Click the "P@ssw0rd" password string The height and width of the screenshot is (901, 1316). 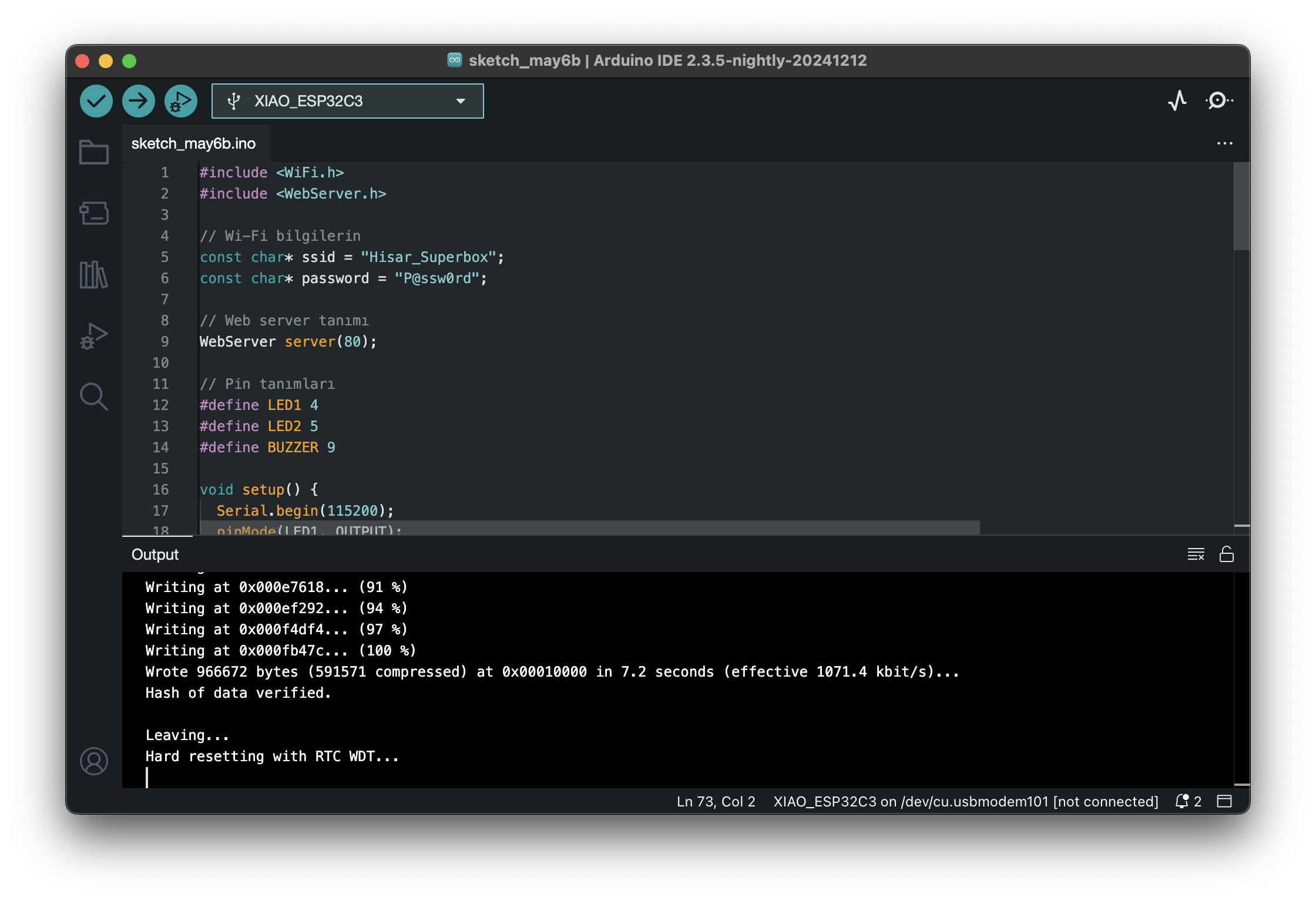click(437, 278)
